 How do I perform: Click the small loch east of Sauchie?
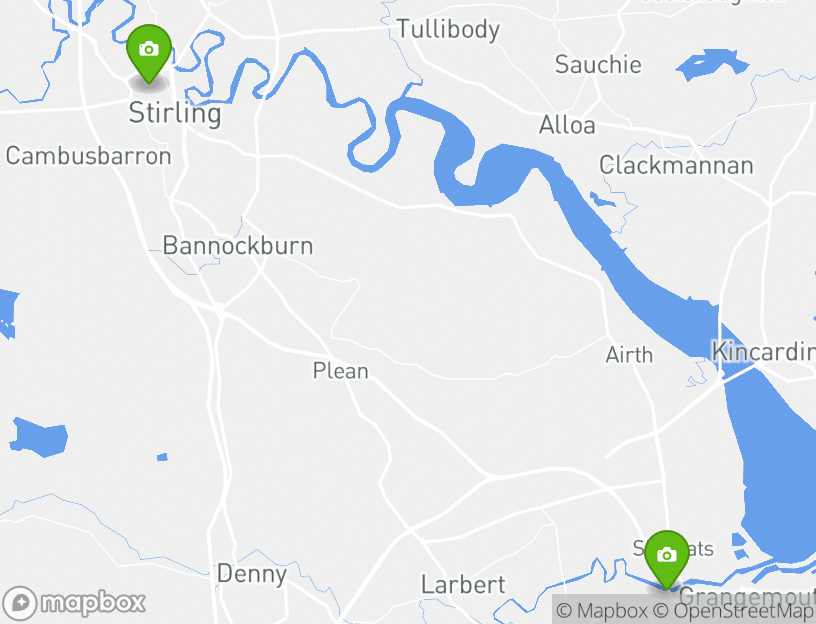[711, 65]
